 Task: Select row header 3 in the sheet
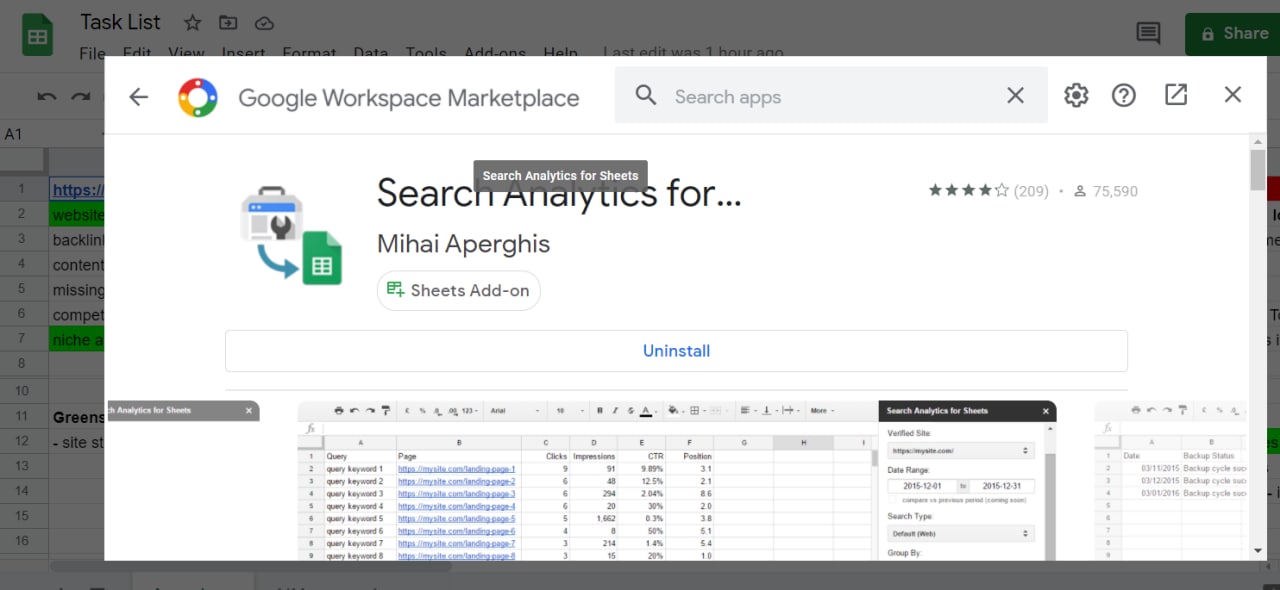pos(22,239)
